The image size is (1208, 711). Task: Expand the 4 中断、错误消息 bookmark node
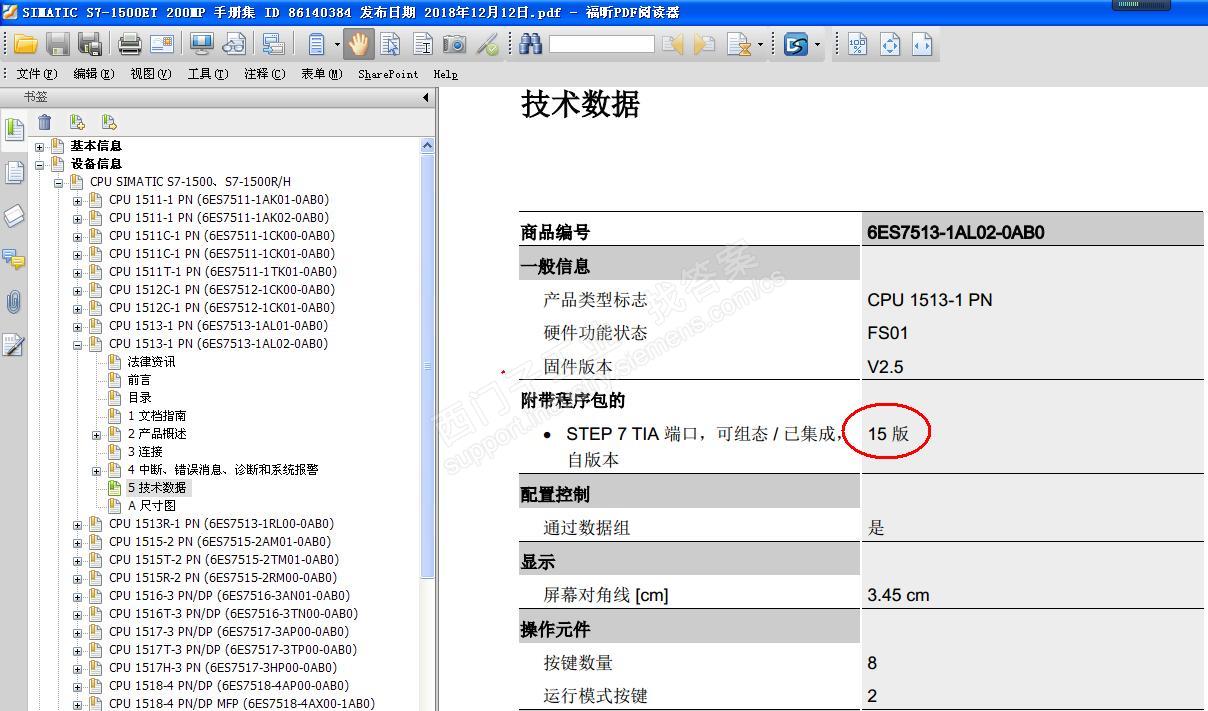(x=97, y=471)
